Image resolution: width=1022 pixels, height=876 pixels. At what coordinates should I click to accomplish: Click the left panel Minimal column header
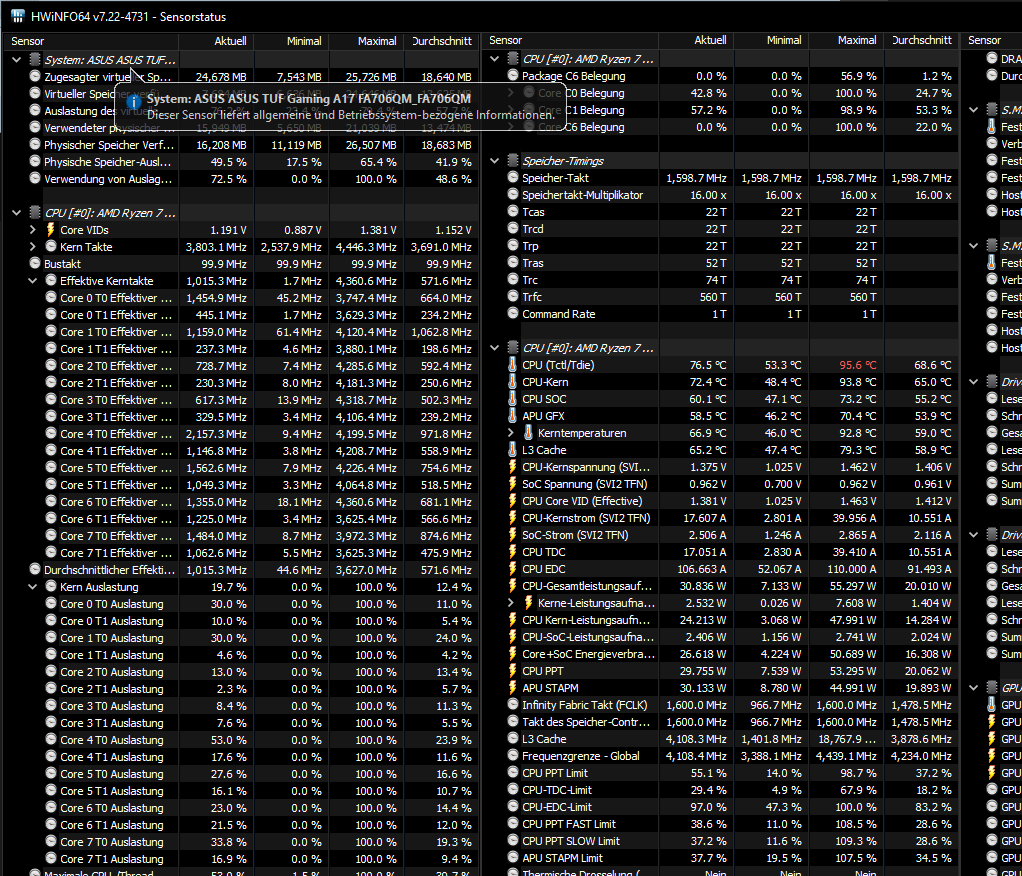[291, 40]
